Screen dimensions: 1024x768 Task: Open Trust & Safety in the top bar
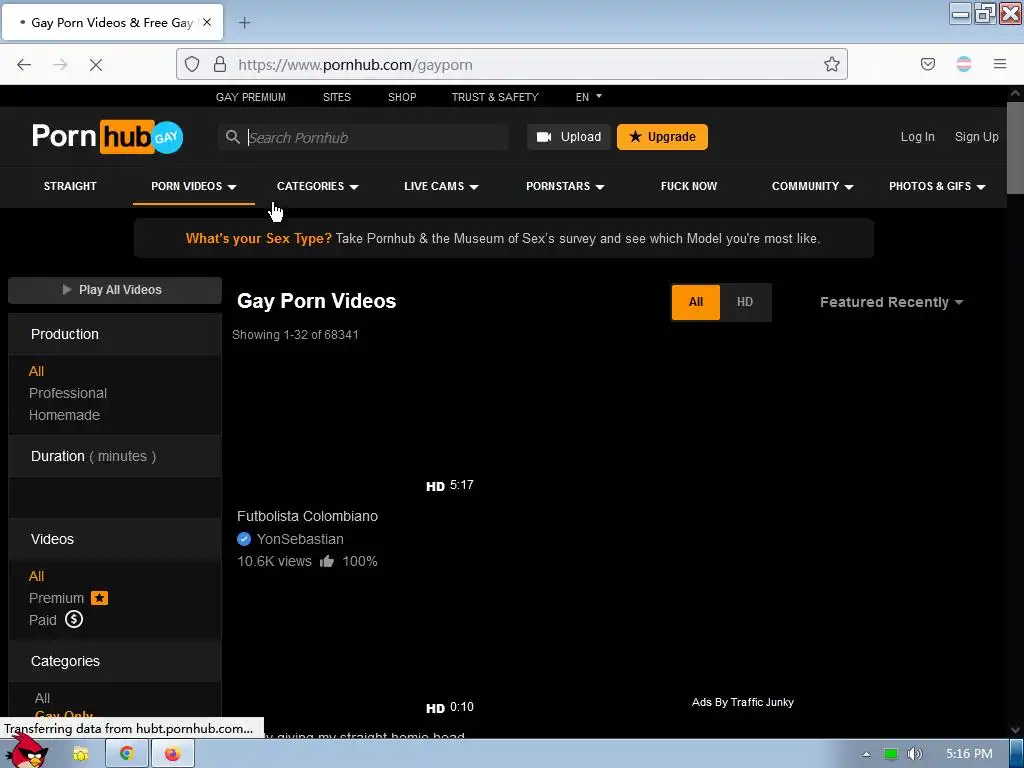(x=495, y=97)
